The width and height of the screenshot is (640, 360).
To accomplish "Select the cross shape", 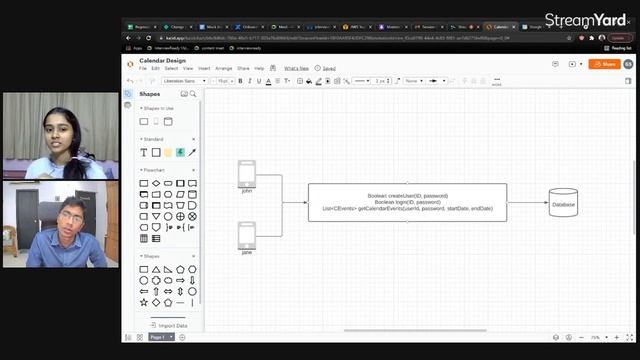I will (x=156, y=280).
